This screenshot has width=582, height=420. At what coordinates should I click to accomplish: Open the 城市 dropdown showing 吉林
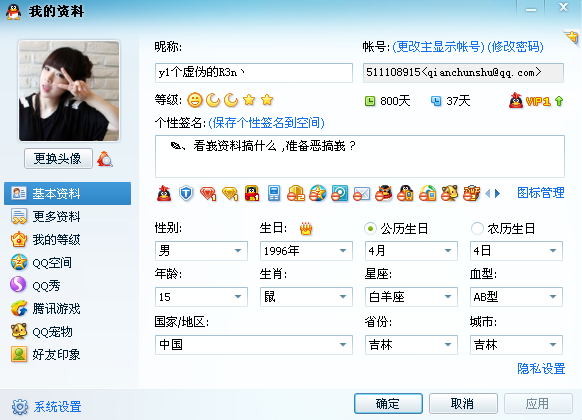click(x=516, y=345)
